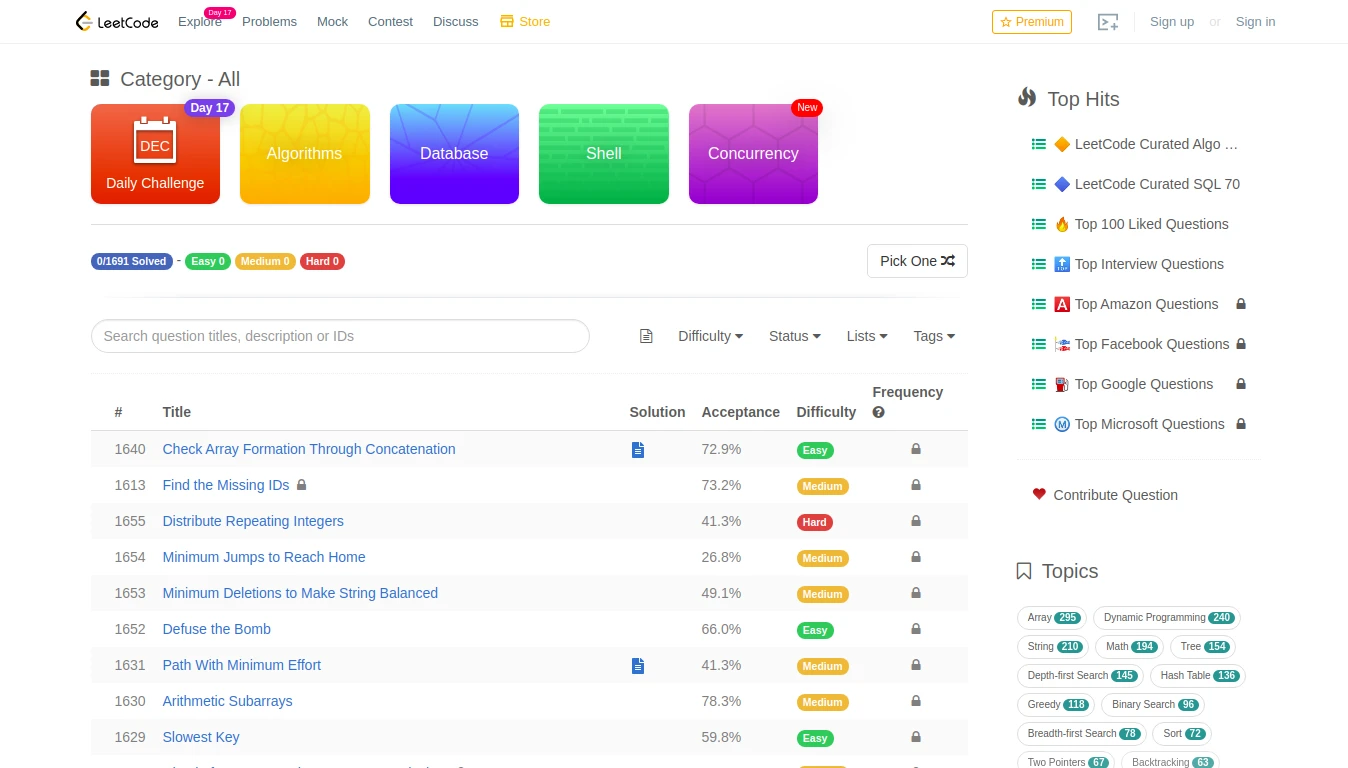Viewport: 1348px width, 768px height.
Task: Select the Database category card
Action: pos(454,154)
